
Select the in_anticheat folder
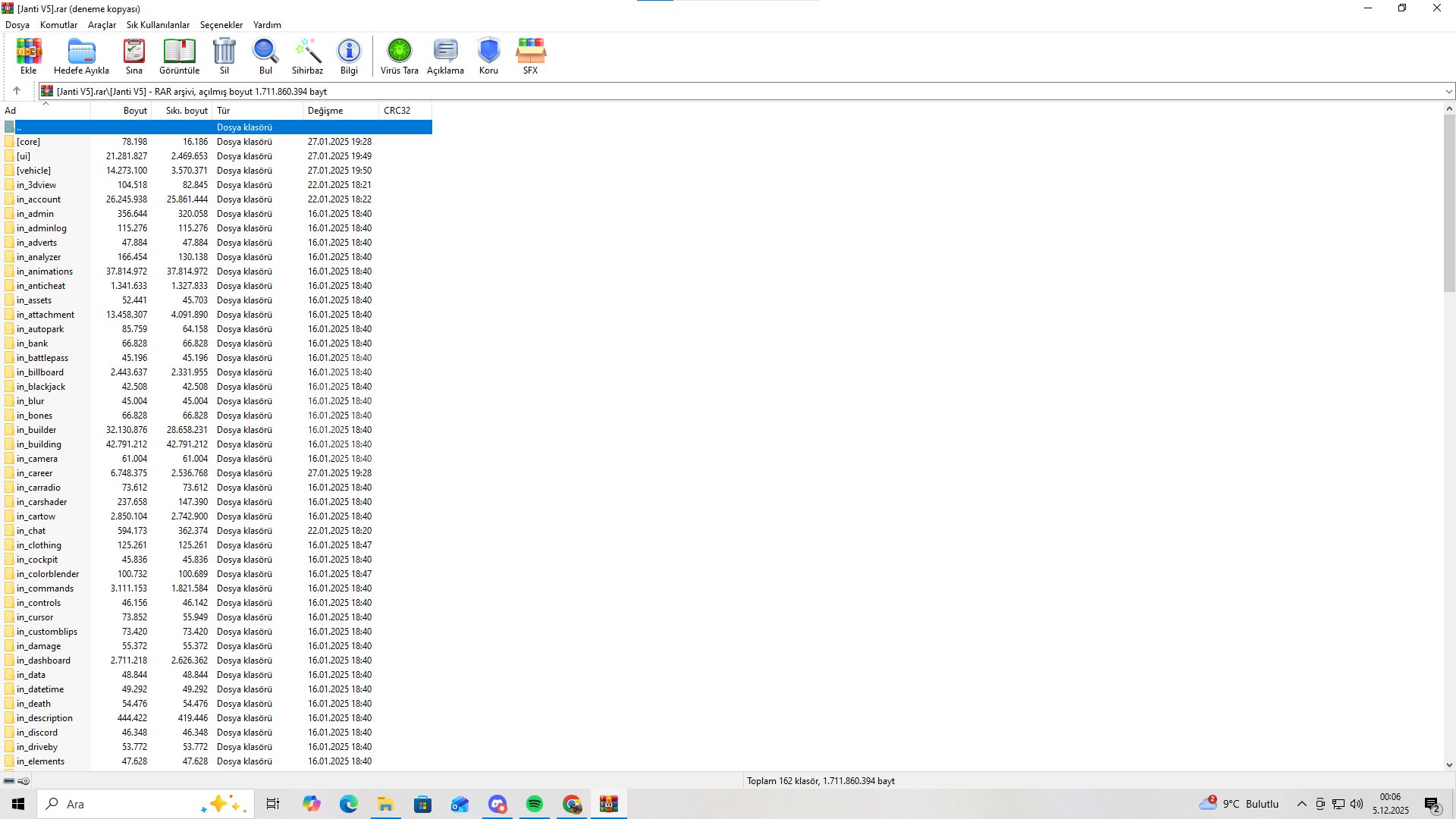[x=41, y=286]
